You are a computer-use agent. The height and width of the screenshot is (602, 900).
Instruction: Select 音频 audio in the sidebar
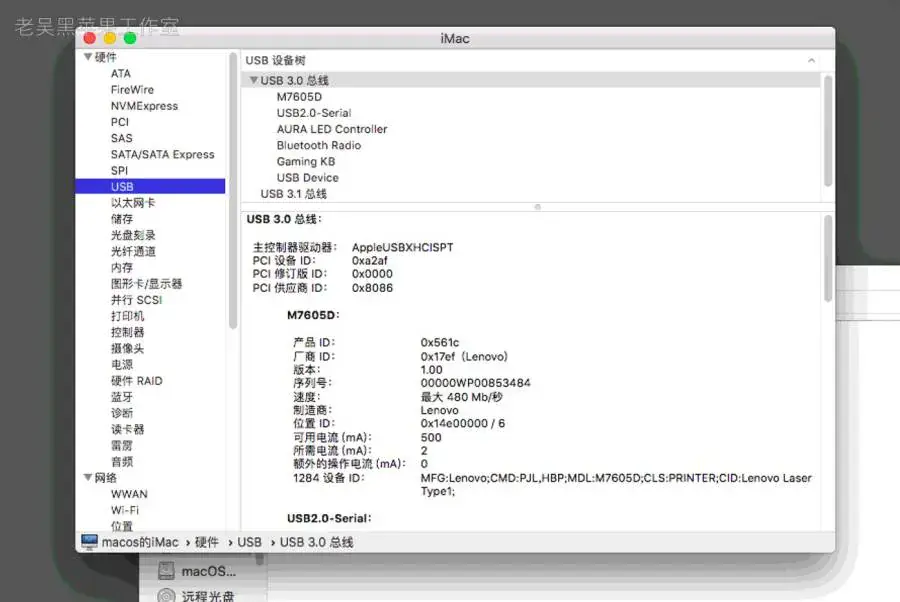coord(122,461)
